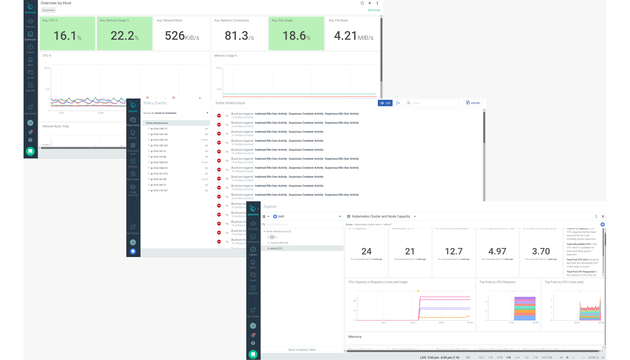This screenshot has width=630, height=360.
Task: Open the Get Started rocket in the Overview window's sidebar
Action: pos(31,108)
